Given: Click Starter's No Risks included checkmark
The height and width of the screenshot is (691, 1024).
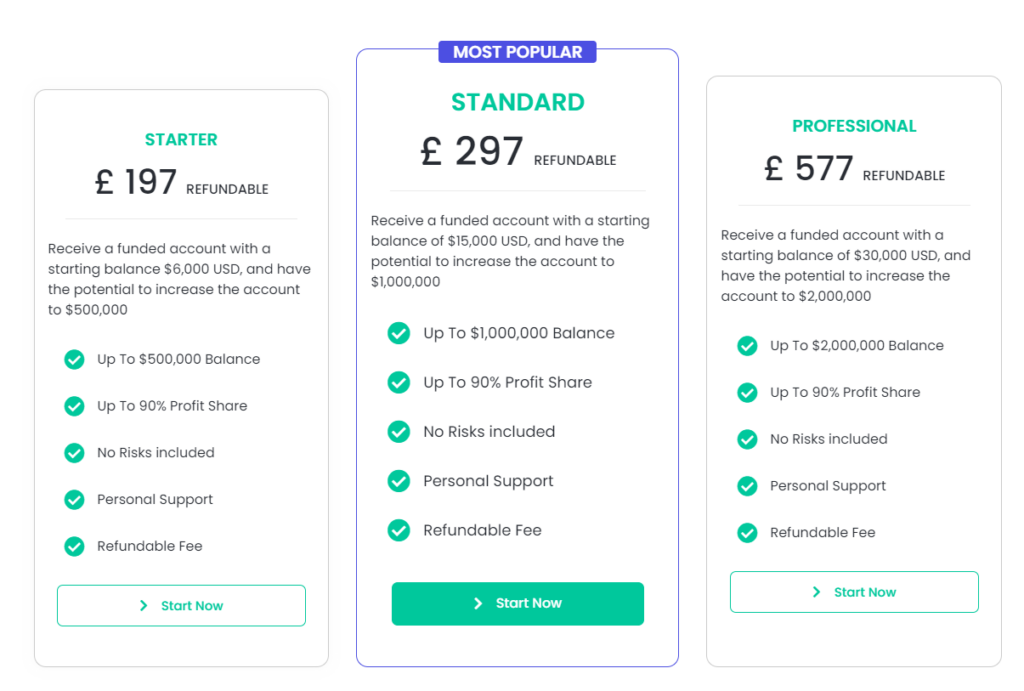Looking at the screenshot, I should pyautogui.click(x=74, y=453).
